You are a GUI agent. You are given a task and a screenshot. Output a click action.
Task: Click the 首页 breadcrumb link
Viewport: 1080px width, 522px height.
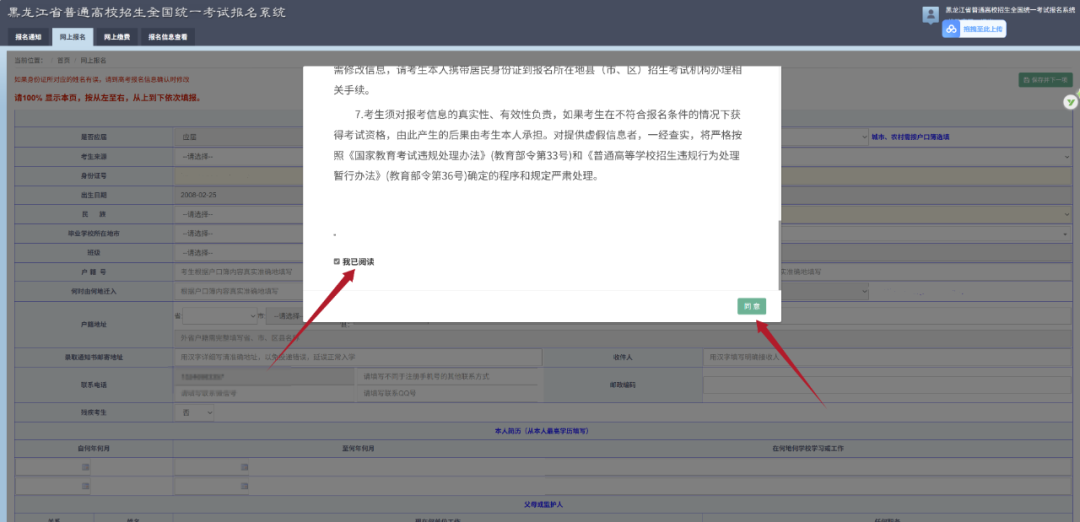pyautogui.click(x=64, y=61)
